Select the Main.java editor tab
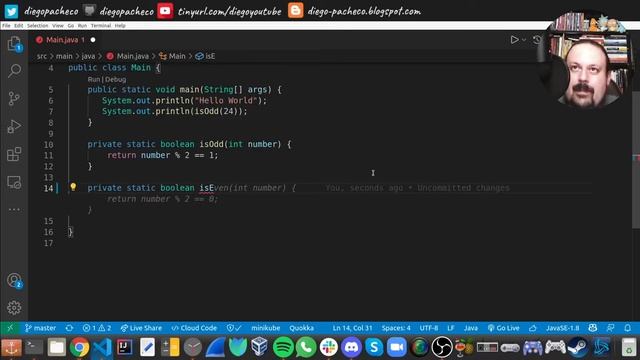Screen dimensions: 640x360 point(65,40)
